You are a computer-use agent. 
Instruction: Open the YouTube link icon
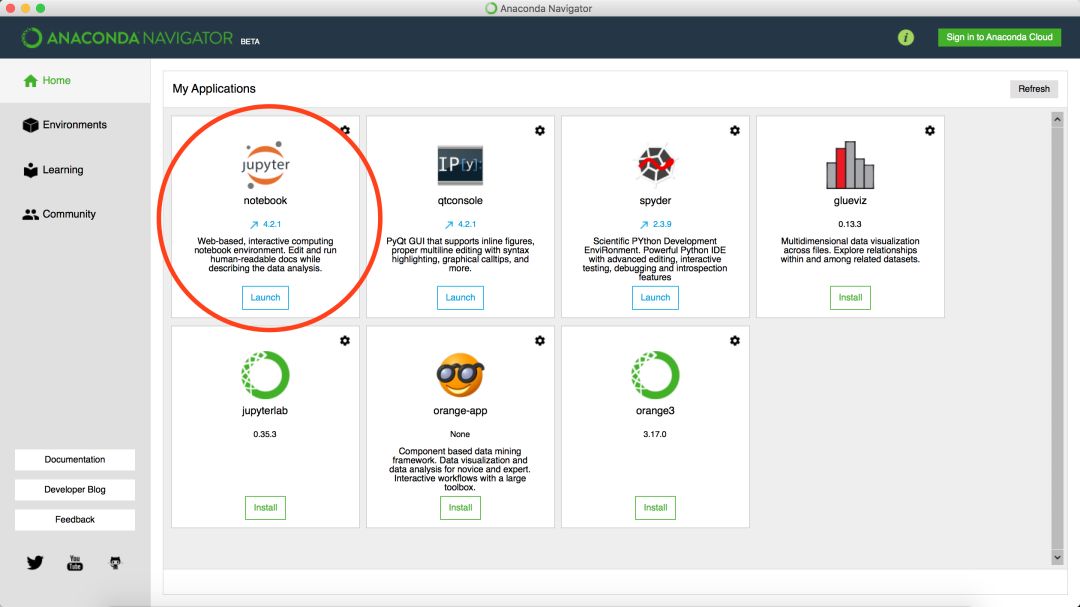point(75,563)
